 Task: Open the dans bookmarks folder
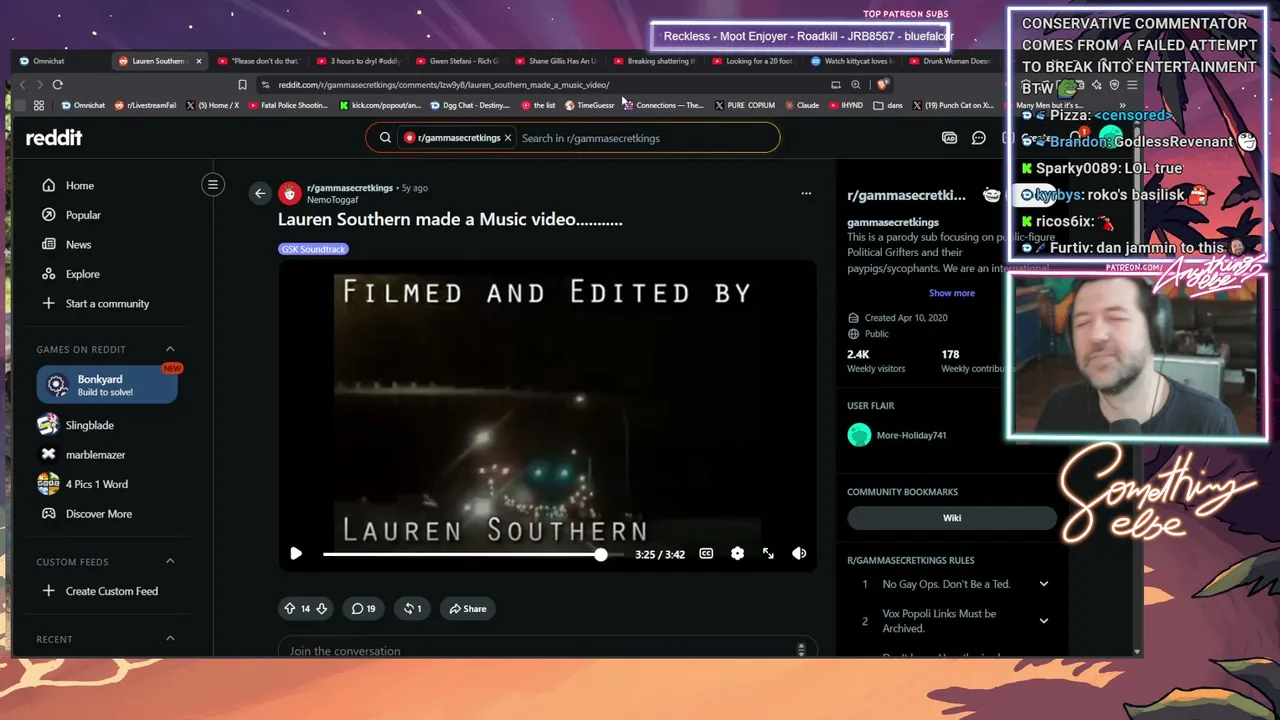click(888, 105)
